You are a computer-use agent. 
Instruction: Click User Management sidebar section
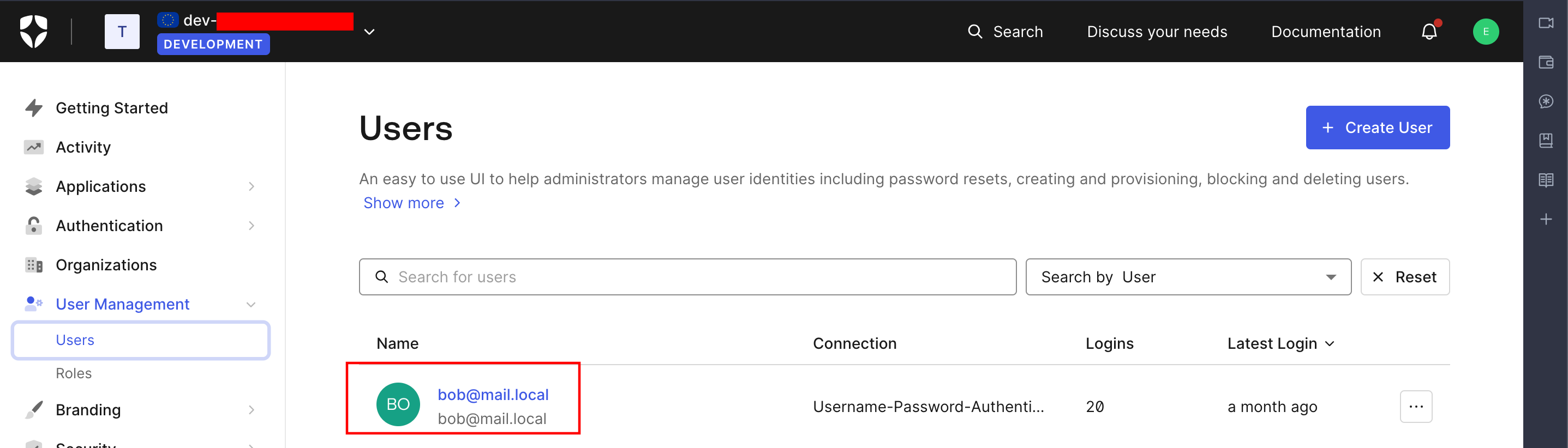[x=122, y=304]
